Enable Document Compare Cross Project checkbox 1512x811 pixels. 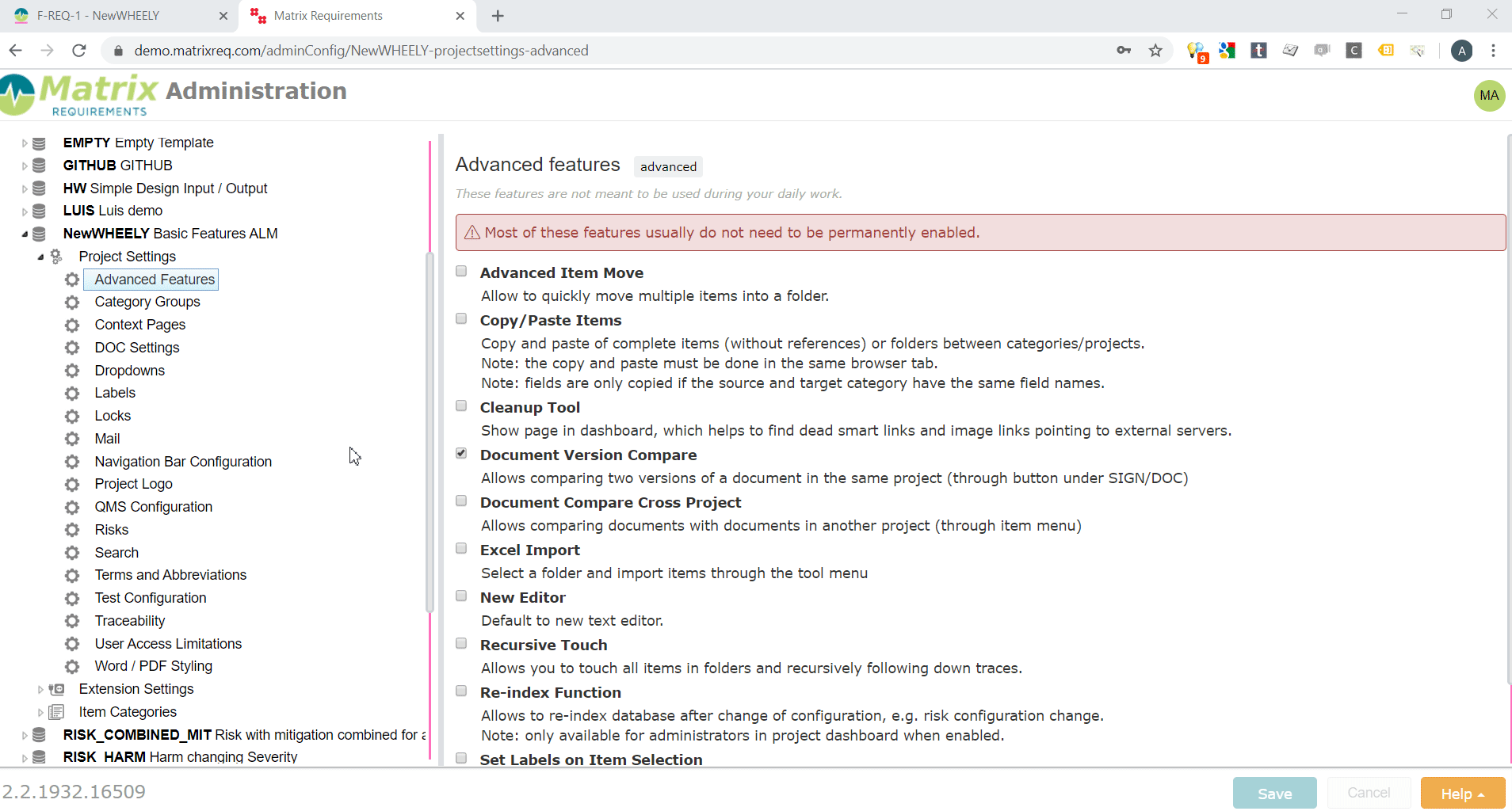pos(461,501)
